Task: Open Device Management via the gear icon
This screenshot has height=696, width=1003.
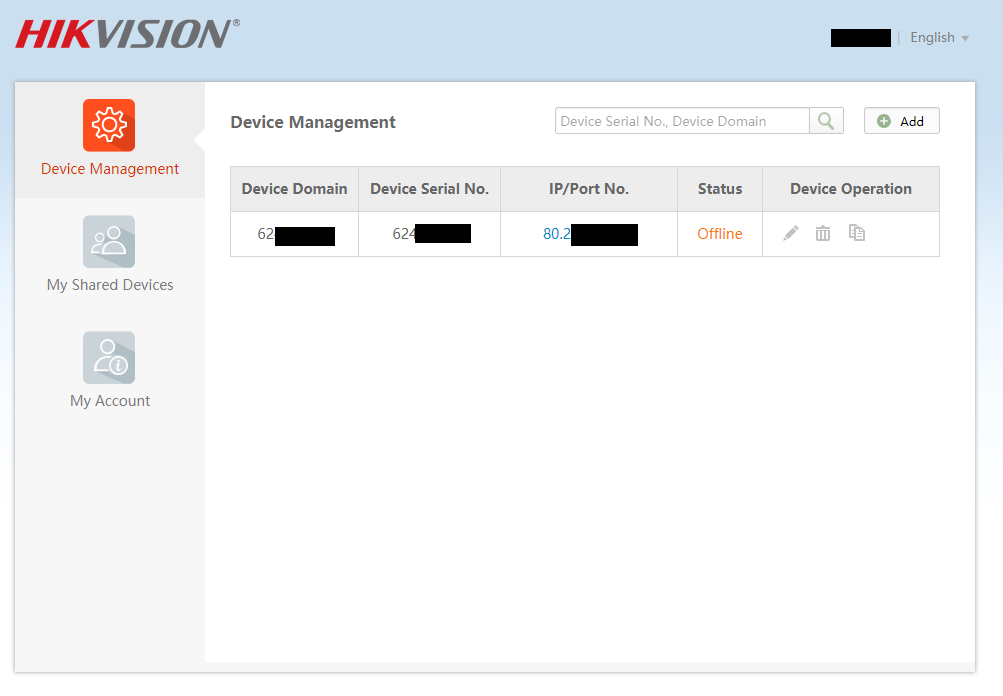Action: point(109,125)
